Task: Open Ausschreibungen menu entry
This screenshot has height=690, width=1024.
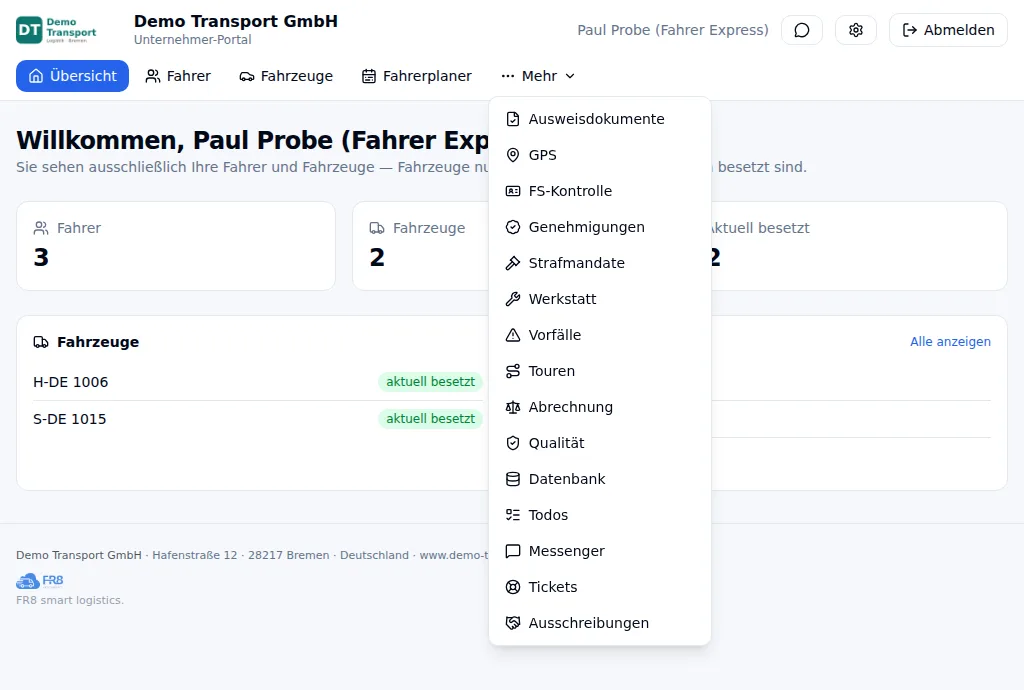Action: (600, 622)
